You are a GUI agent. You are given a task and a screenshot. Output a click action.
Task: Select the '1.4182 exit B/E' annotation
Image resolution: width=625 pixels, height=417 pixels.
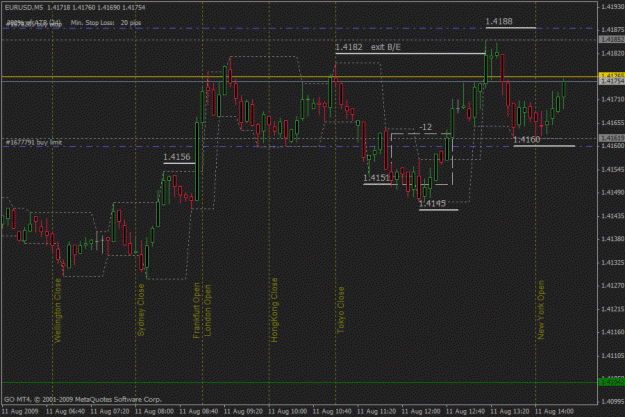[368, 47]
